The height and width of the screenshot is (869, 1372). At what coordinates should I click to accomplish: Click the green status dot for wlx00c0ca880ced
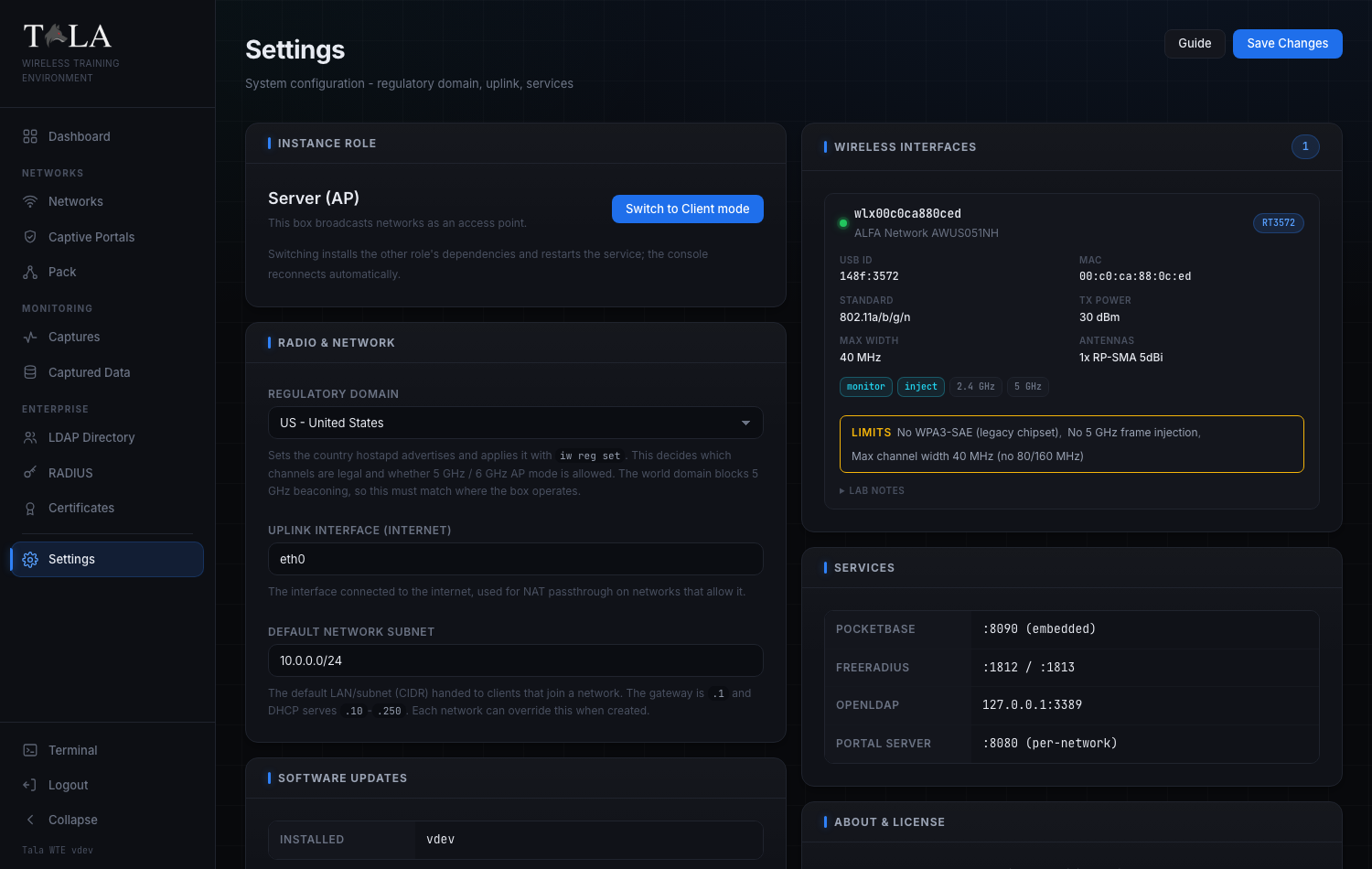click(x=843, y=222)
